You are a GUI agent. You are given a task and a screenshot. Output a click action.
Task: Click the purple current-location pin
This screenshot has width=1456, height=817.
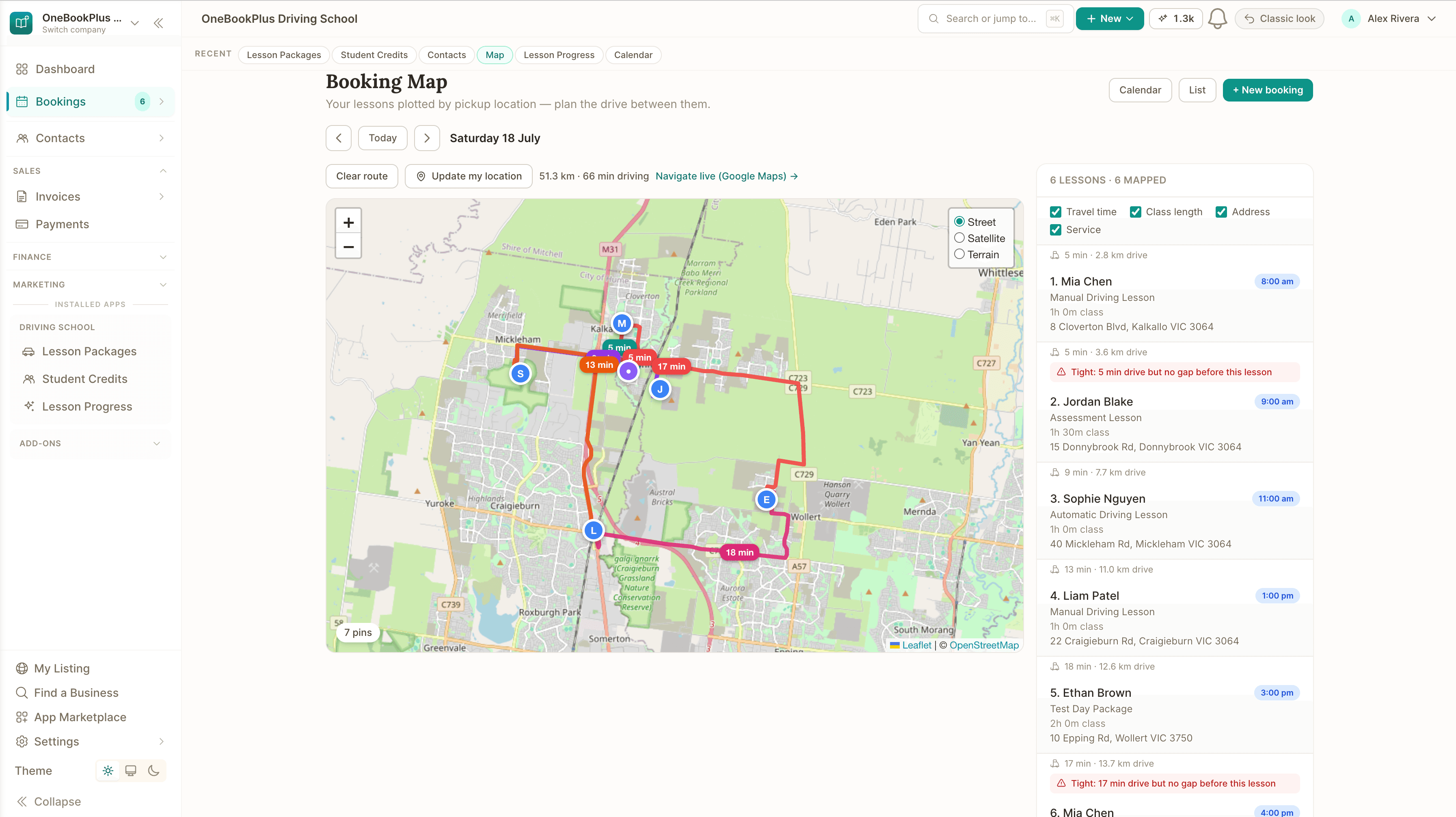pyautogui.click(x=628, y=372)
